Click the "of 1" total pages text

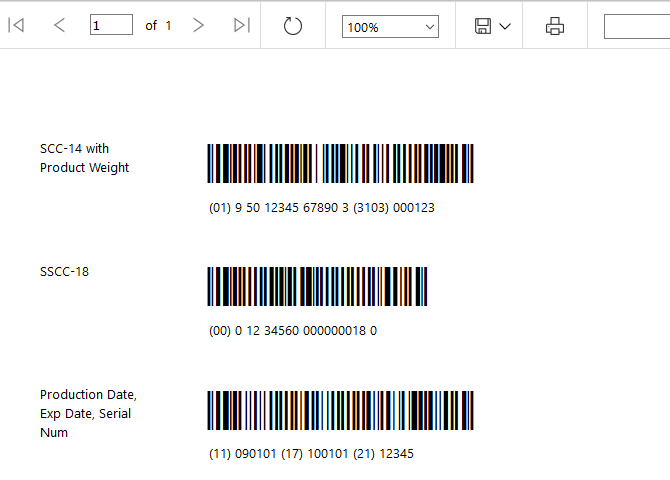click(158, 26)
